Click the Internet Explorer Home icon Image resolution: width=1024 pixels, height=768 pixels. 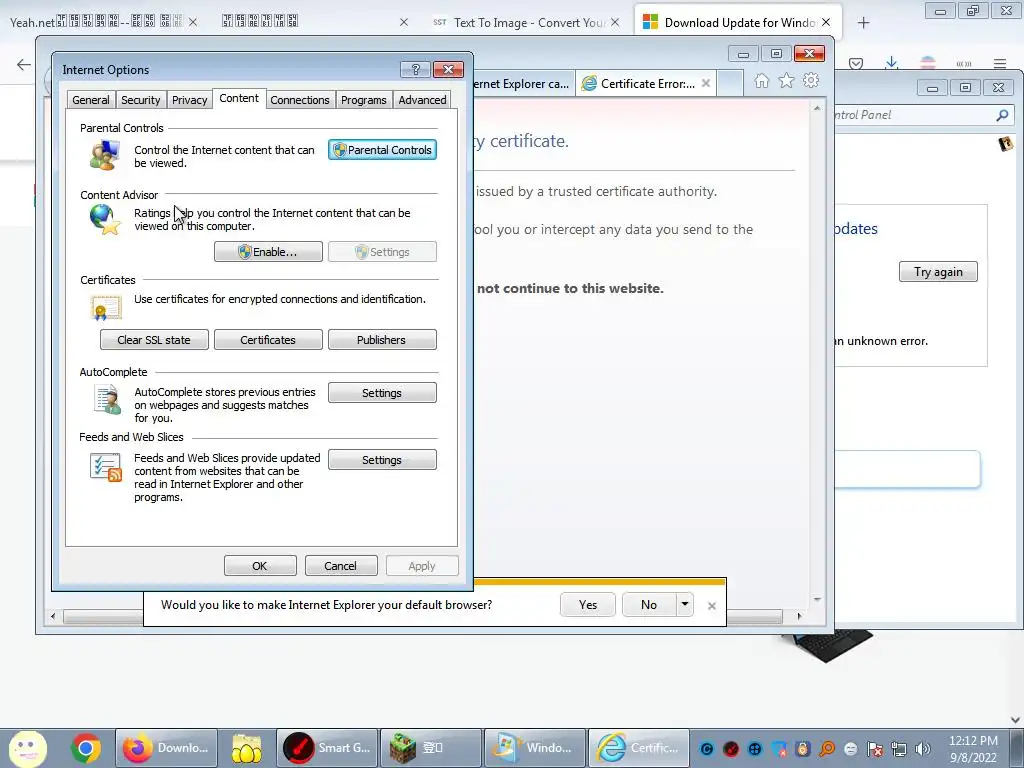[x=761, y=81]
